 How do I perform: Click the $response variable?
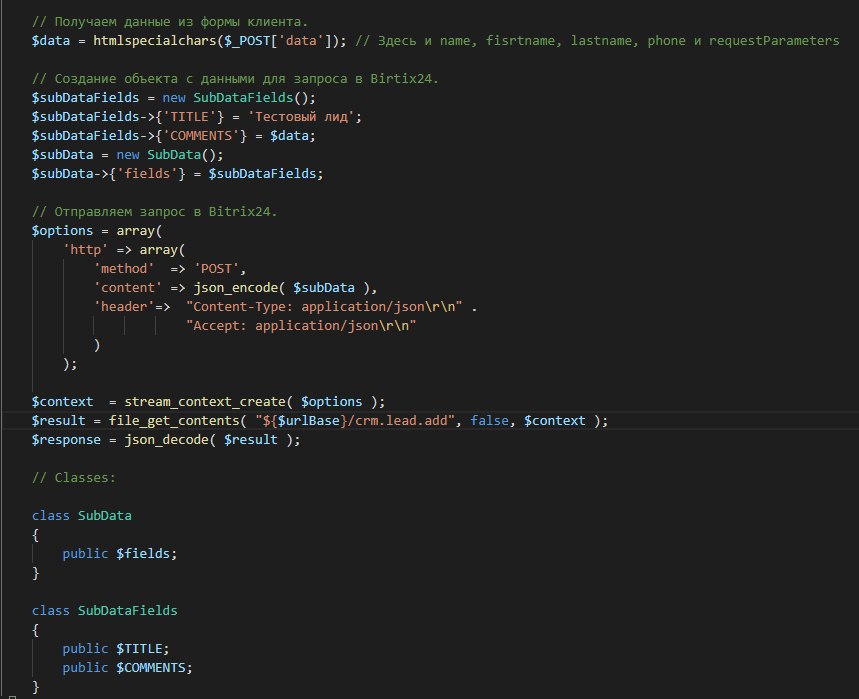click(x=66, y=440)
